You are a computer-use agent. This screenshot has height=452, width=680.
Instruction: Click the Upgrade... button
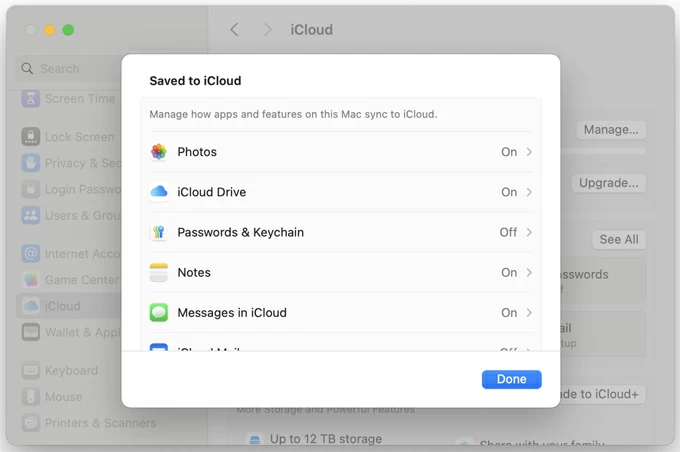tap(608, 183)
